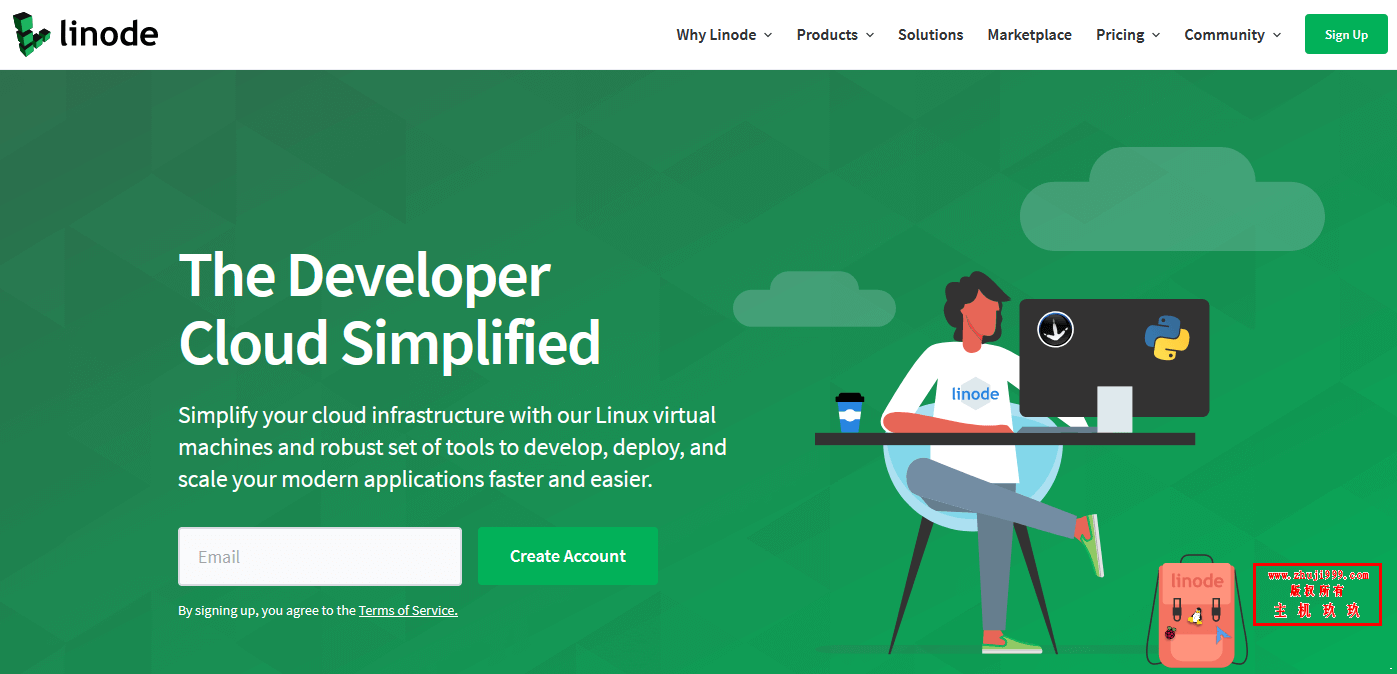Open the Community dropdown menu
This screenshot has width=1397, height=674.
[x=1232, y=35]
